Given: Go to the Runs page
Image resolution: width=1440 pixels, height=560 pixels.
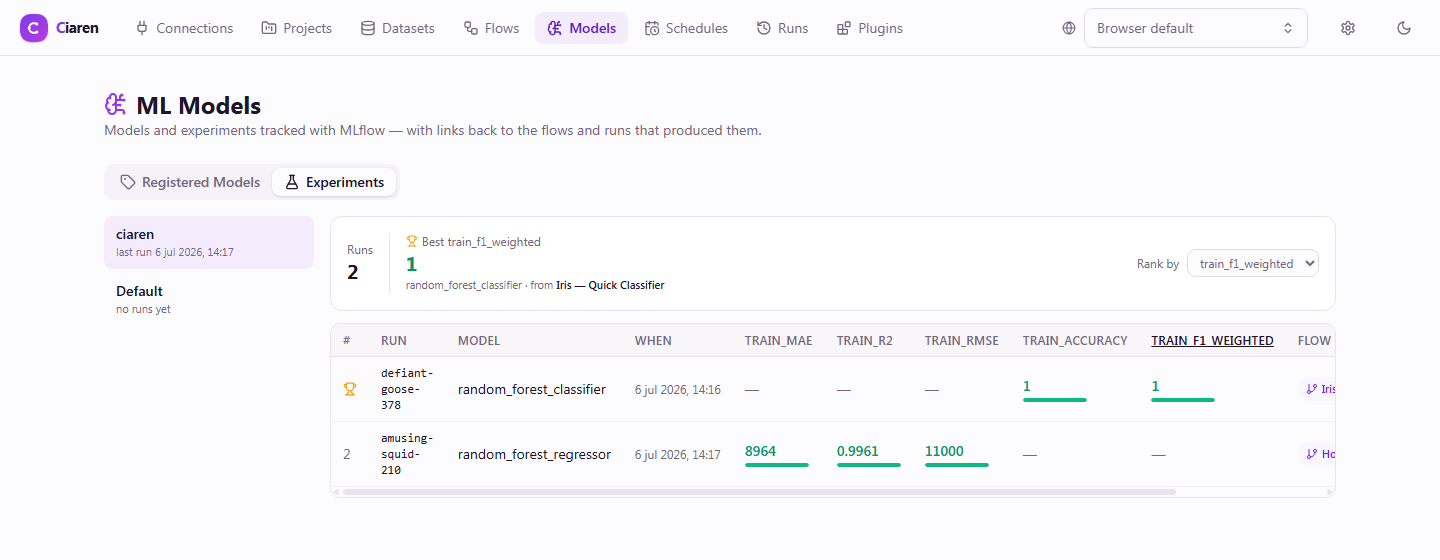Looking at the screenshot, I should (782, 28).
